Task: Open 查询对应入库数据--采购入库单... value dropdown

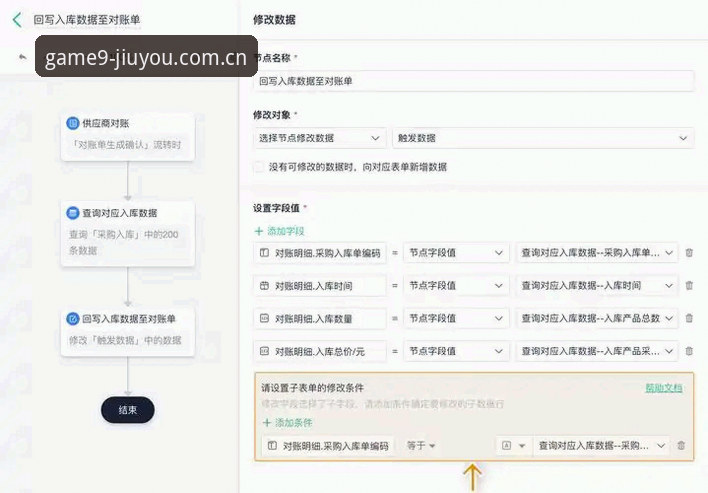Action: coord(597,253)
